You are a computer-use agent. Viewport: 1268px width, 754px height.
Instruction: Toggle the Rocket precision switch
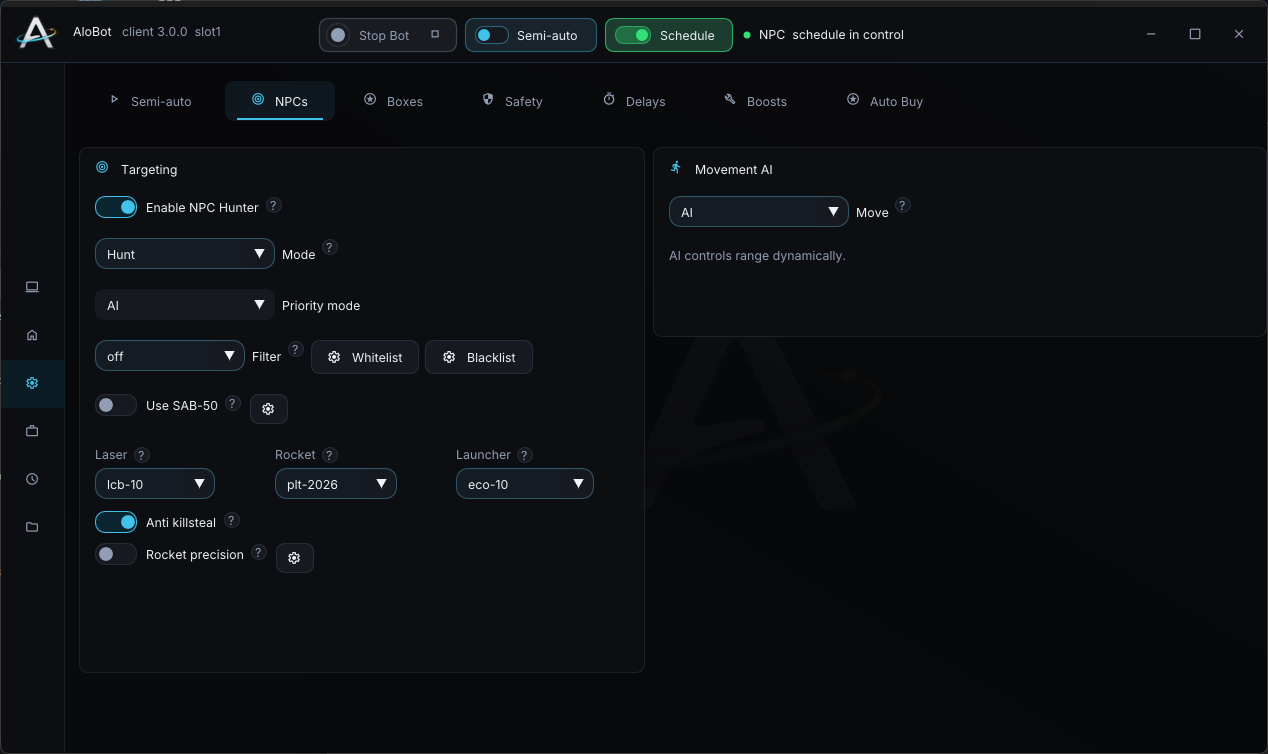116,554
